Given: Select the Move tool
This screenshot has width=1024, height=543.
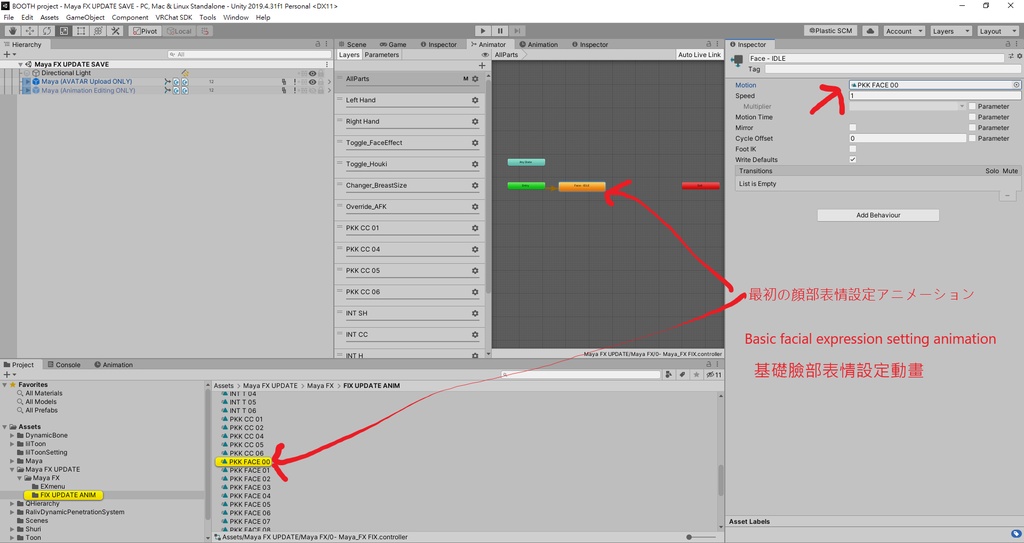Looking at the screenshot, I should tap(30, 31).
